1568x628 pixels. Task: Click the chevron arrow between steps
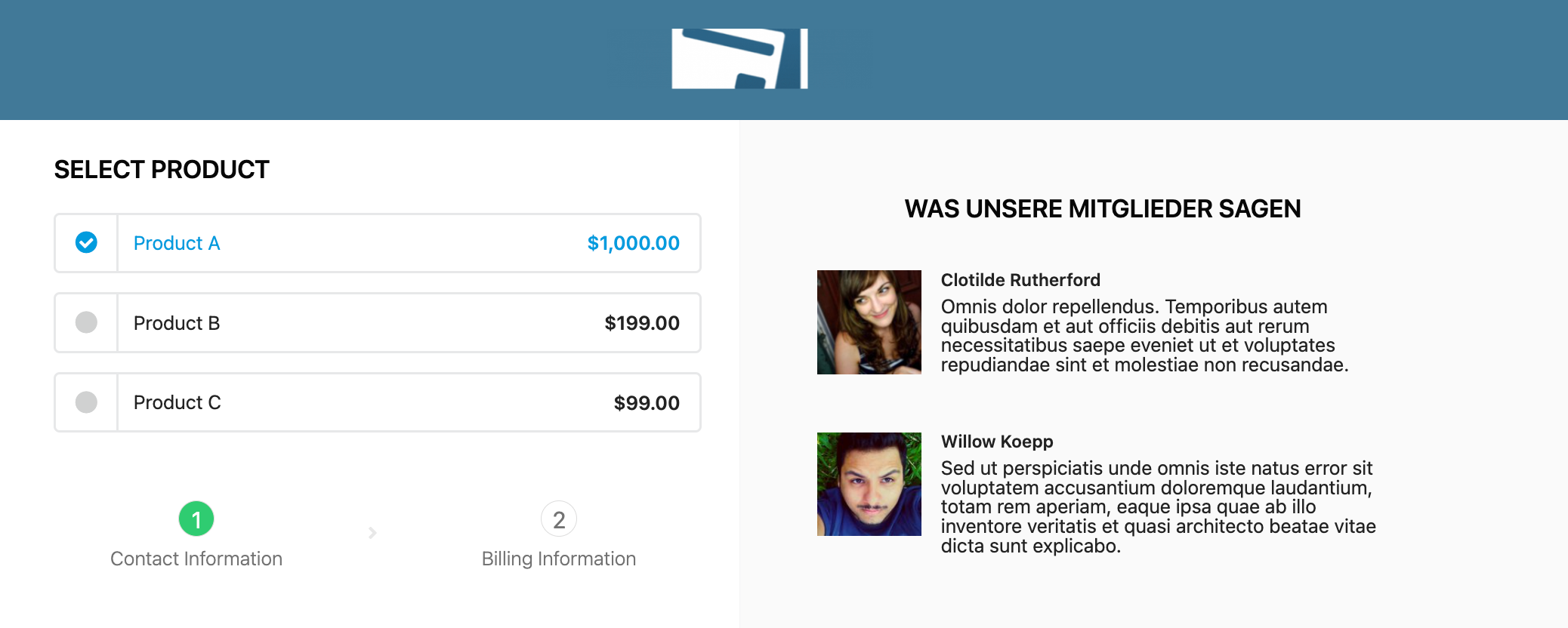[x=372, y=533]
